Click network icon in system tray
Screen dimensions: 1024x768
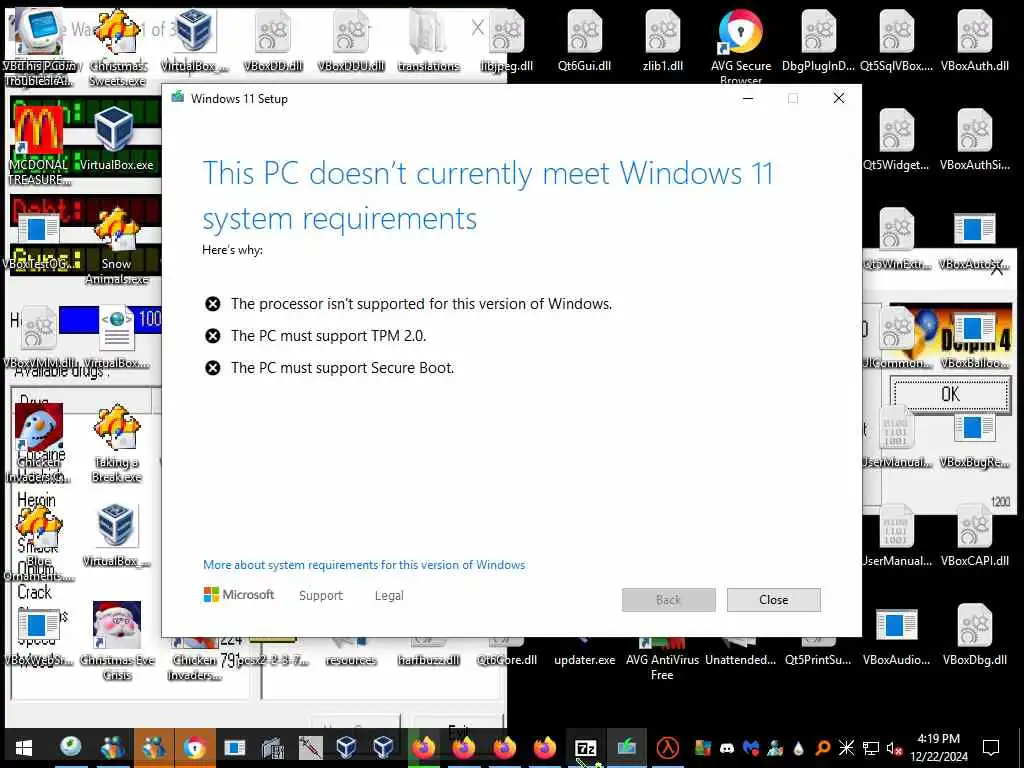coord(871,748)
